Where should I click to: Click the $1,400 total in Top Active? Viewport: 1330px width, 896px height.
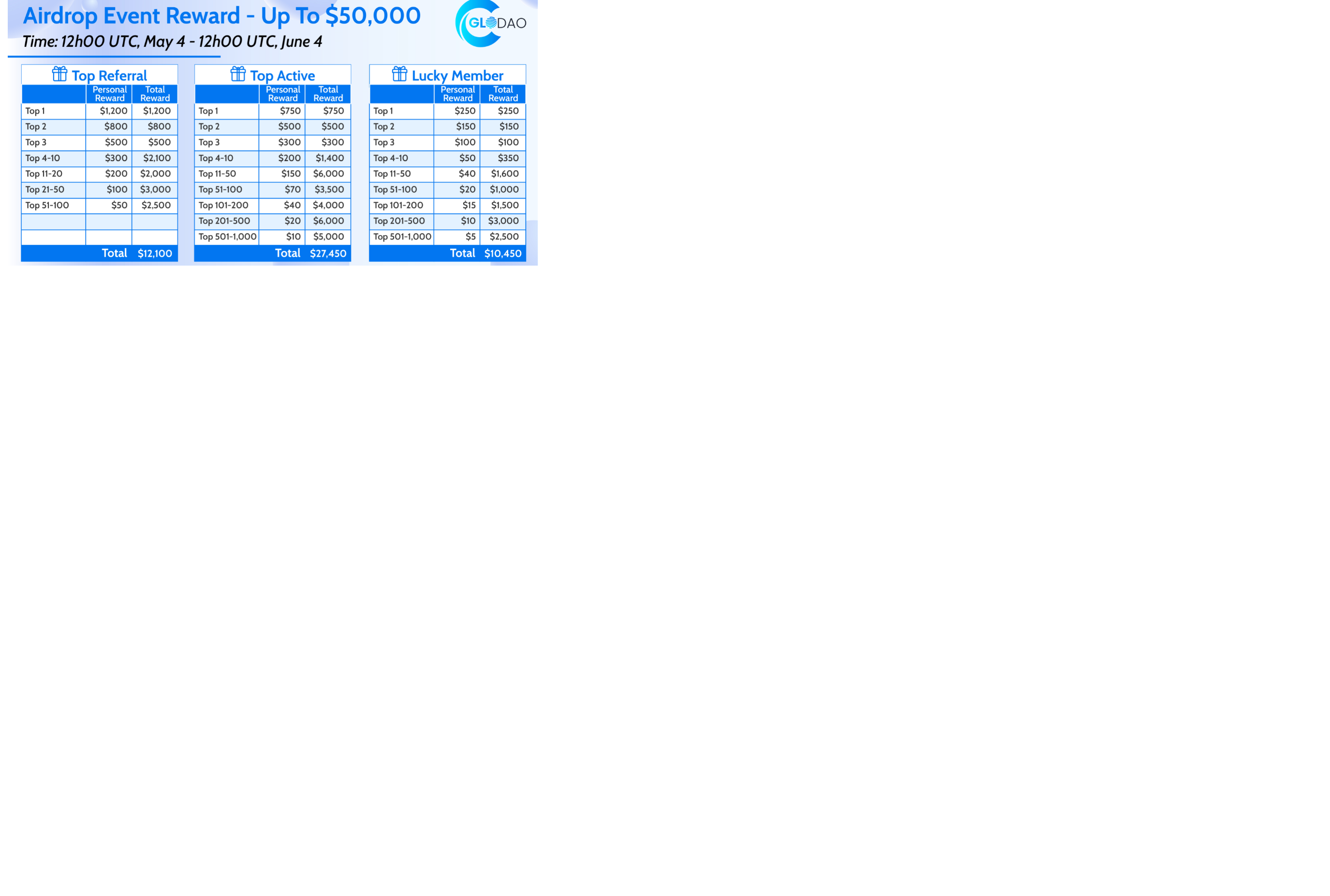pyautogui.click(x=330, y=158)
